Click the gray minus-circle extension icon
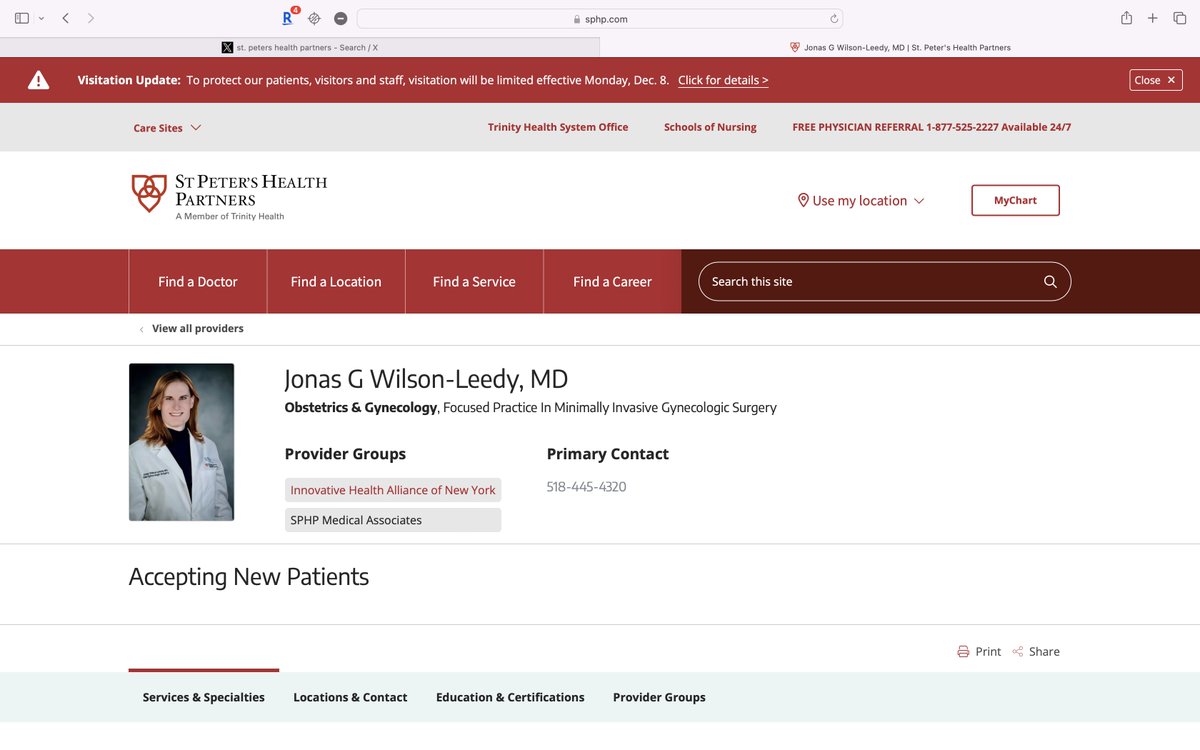 click(x=341, y=18)
